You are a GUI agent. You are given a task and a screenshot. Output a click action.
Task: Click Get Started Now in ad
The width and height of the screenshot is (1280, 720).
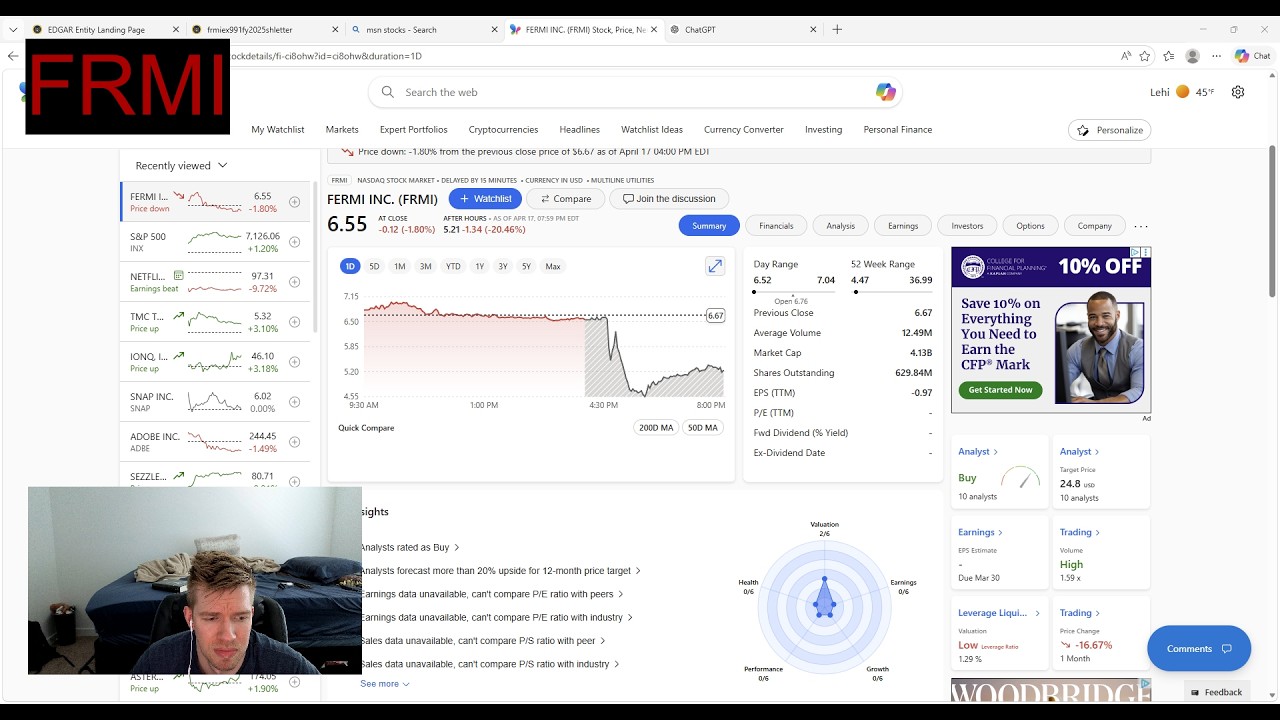1000,390
